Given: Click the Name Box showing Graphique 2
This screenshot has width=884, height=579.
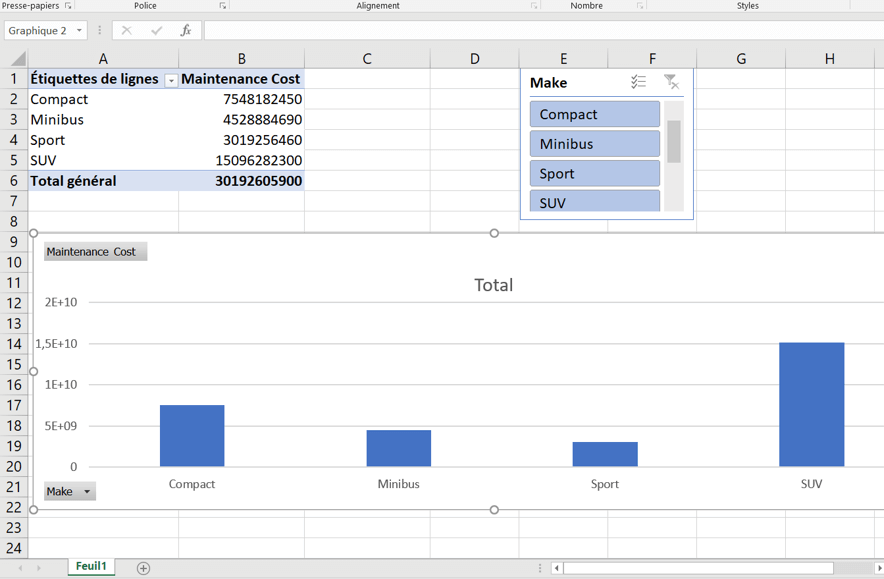Looking at the screenshot, I should click(38, 30).
